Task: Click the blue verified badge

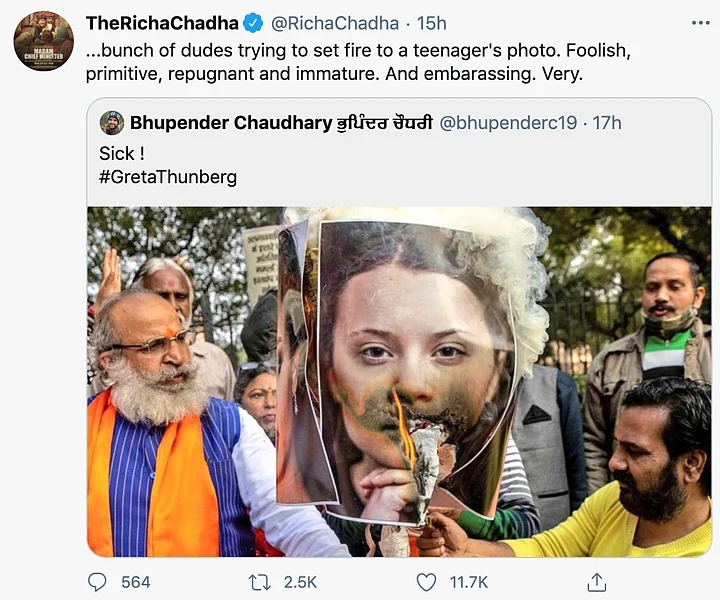Action: [253, 23]
